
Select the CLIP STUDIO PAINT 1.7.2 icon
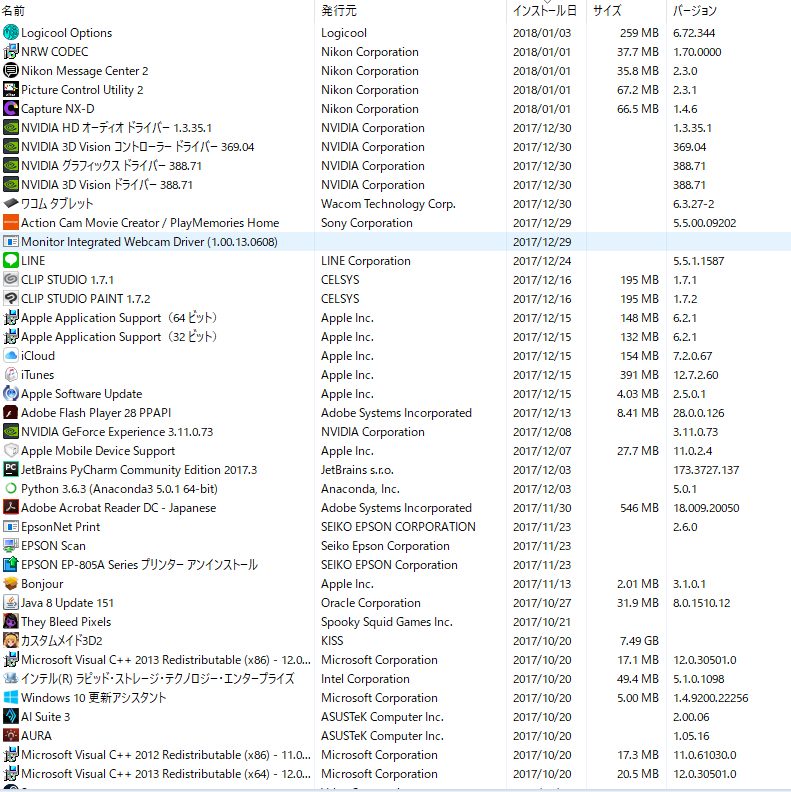coord(11,299)
